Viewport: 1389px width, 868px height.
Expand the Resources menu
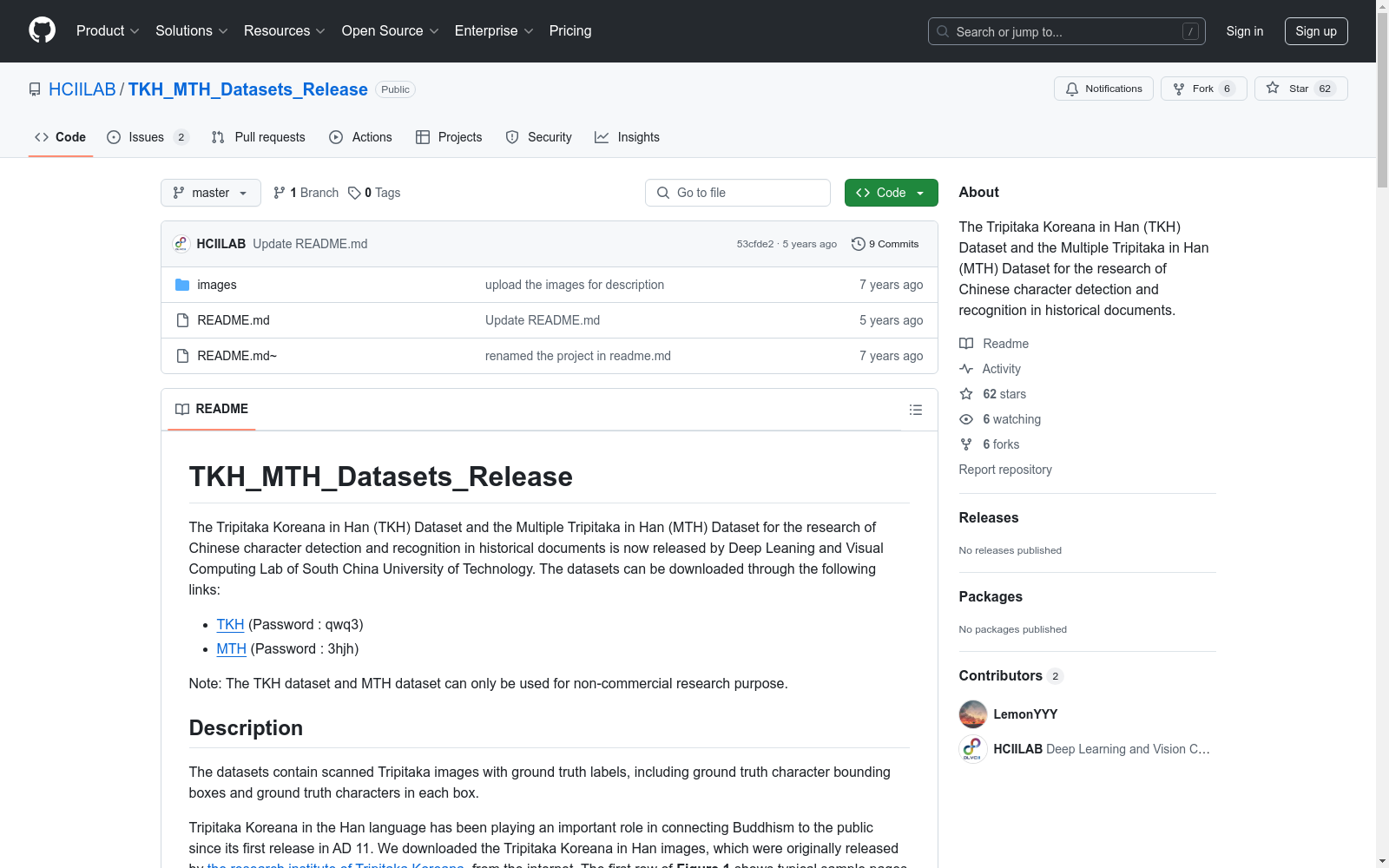[285, 31]
